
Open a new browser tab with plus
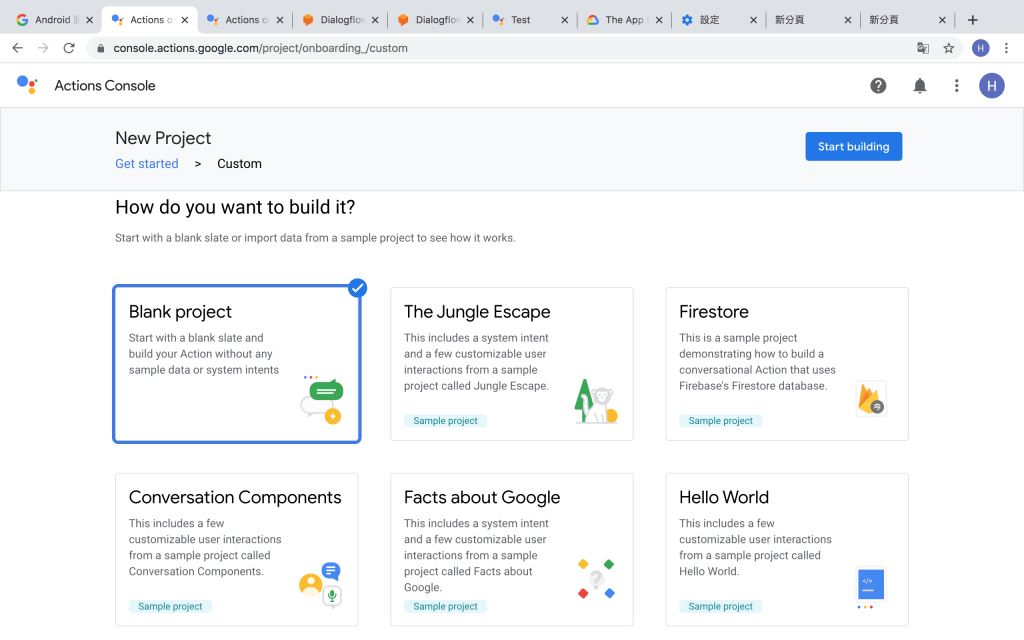click(x=973, y=20)
